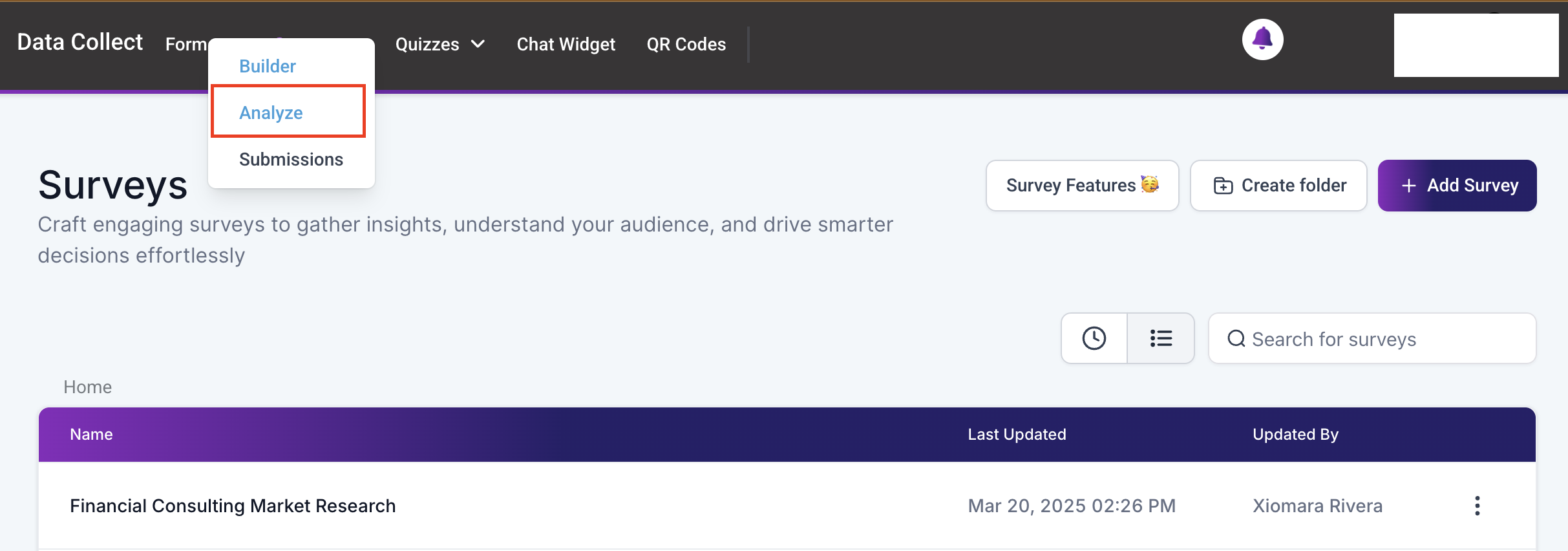The height and width of the screenshot is (551, 1568).
Task: Choose Submissions in the dropdown menu
Action: click(291, 159)
